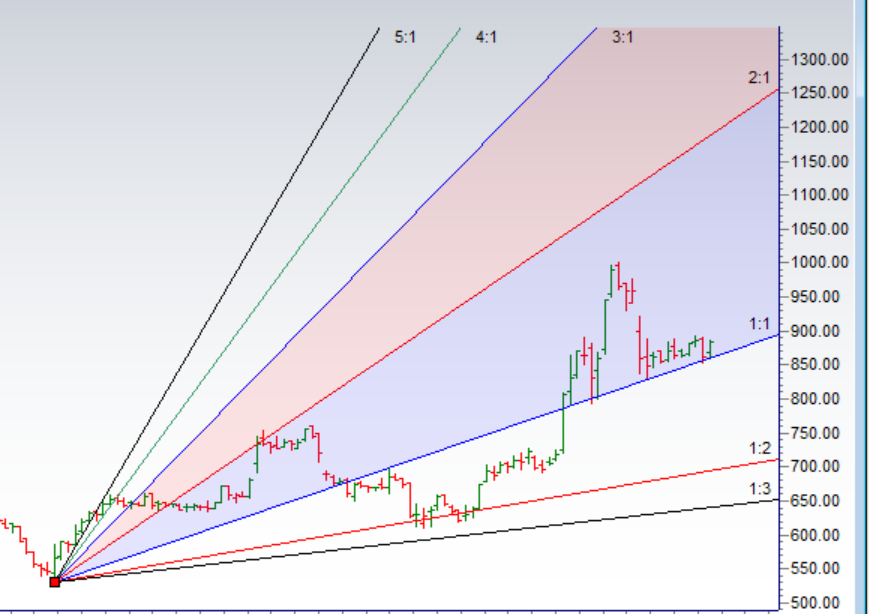Click the 2:1 angle label
Image resolution: width=870 pixels, height=614 pixels.
click(x=759, y=77)
